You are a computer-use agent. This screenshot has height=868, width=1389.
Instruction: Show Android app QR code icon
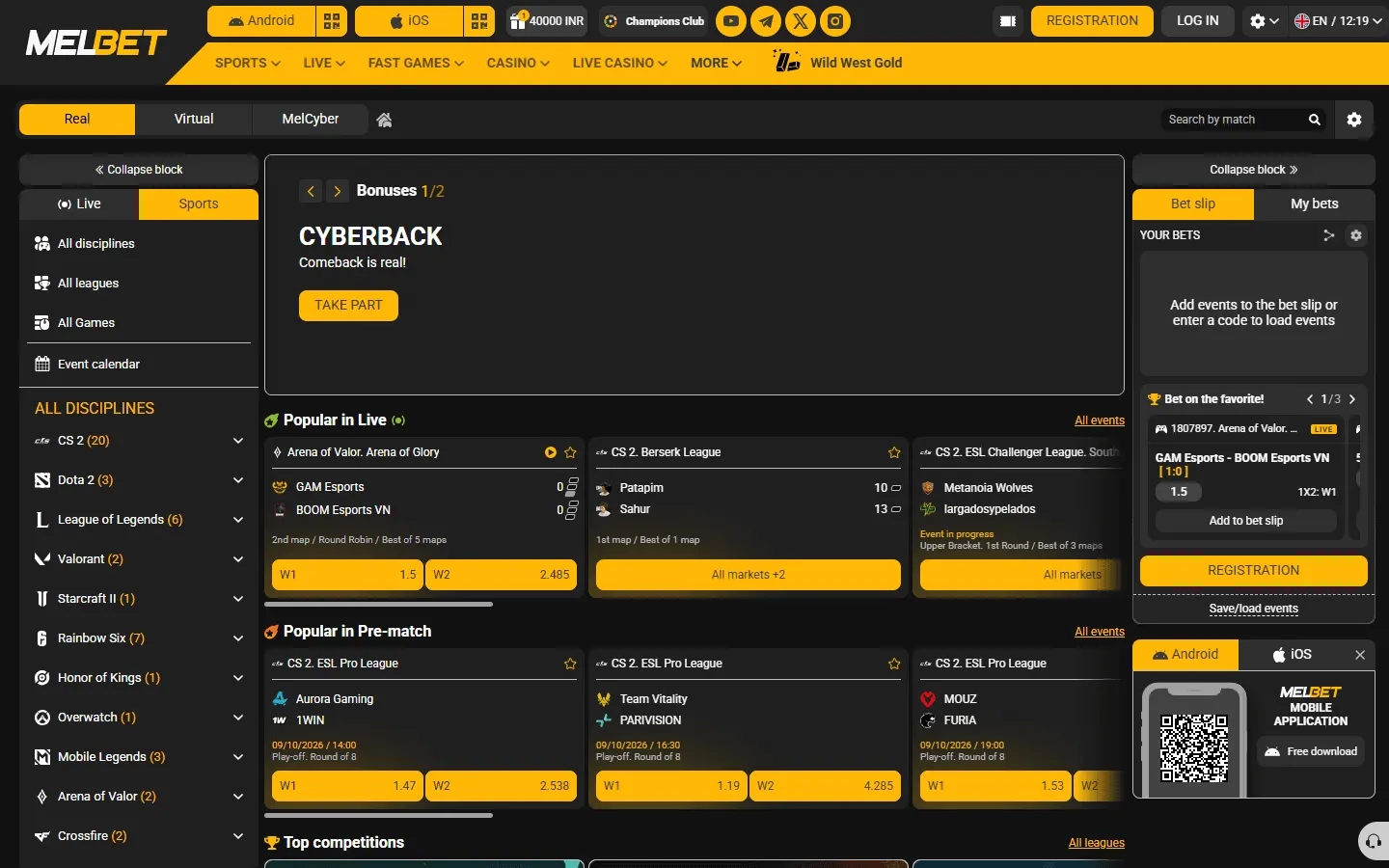[332, 21]
